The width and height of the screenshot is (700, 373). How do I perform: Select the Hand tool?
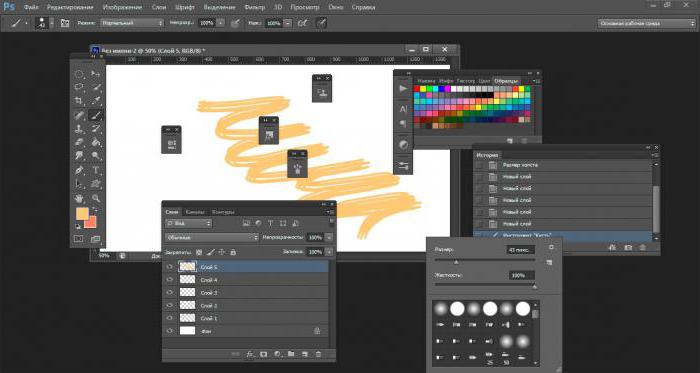(79, 198)
